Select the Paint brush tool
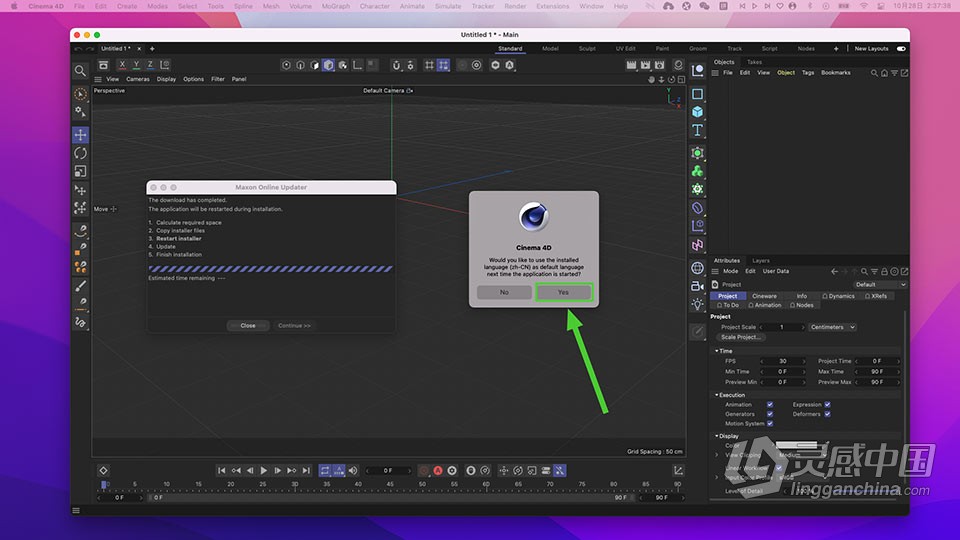 (x=80, y=286)
